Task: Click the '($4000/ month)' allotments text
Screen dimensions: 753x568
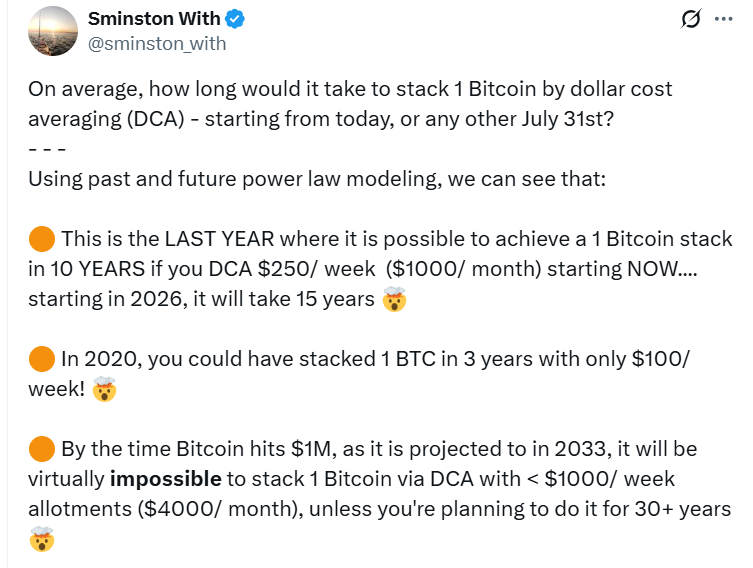Action: tap(220, 509)
